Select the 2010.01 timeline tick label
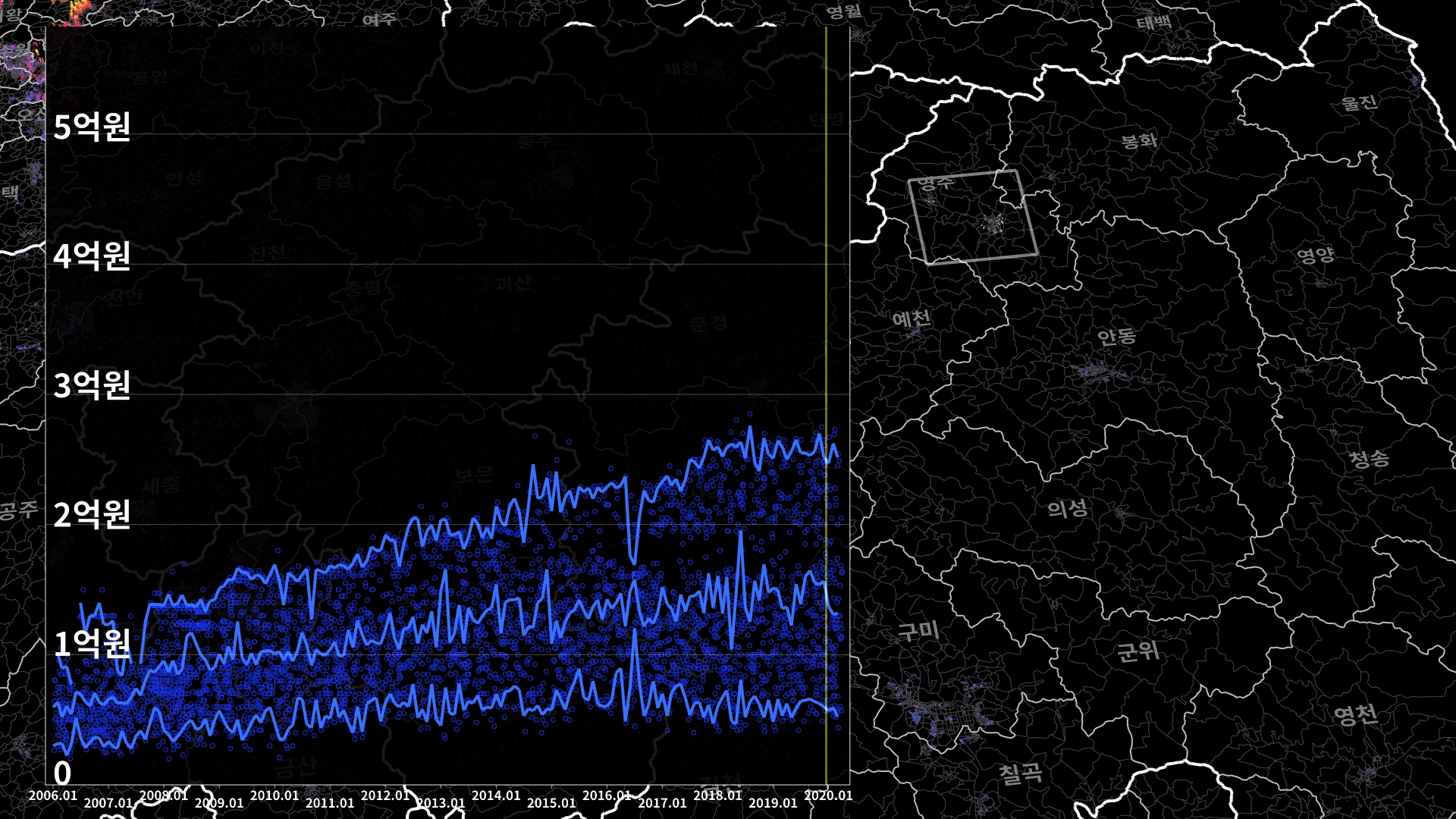Viewport: 1456px width, 819px height. click(275, 795)
